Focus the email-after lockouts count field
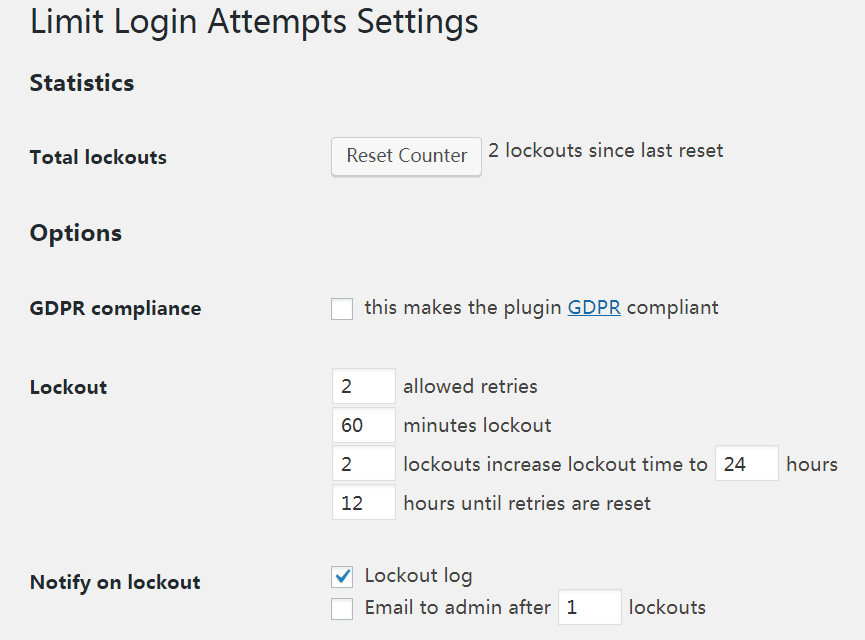 [589, 608]
